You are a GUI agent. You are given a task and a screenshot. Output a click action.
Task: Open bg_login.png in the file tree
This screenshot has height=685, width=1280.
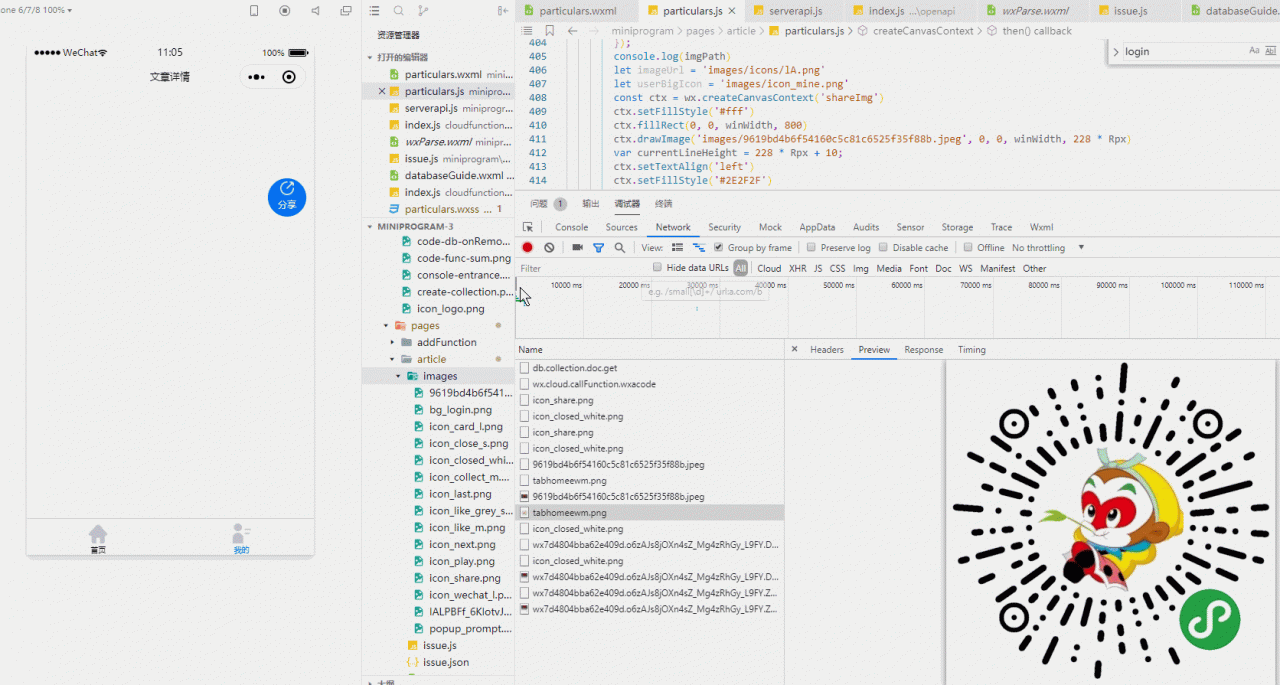click(x=460, y=410)
